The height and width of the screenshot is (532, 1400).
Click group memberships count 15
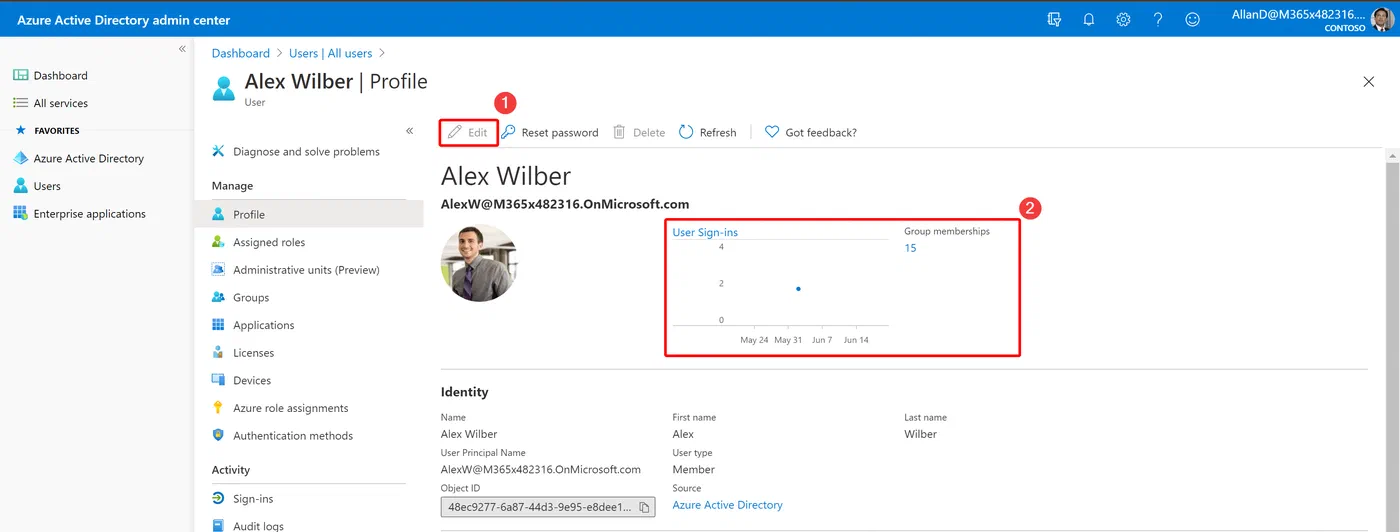click(x=910, y=248)
